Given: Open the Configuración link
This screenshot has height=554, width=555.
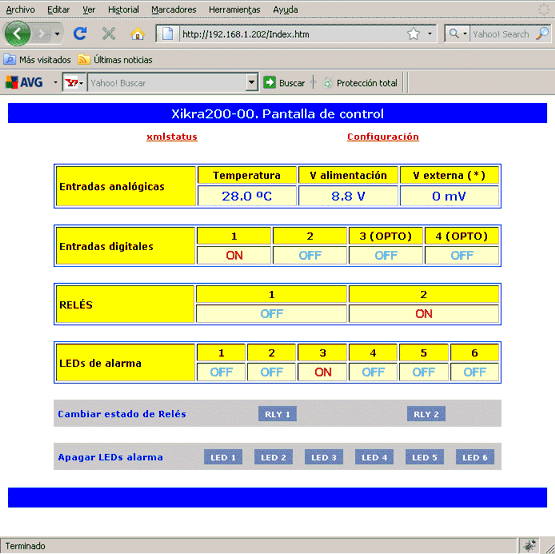Looking at the screenshot, I should (x=383, y=137).
